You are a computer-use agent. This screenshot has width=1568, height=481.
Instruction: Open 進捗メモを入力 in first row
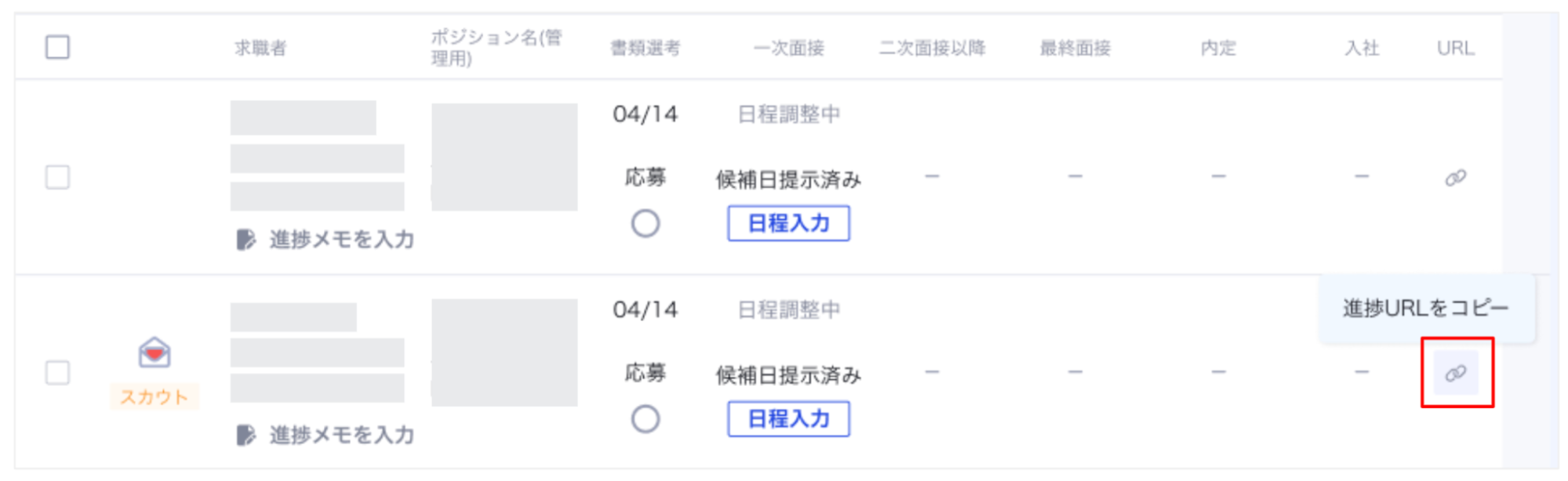point(341,239)
